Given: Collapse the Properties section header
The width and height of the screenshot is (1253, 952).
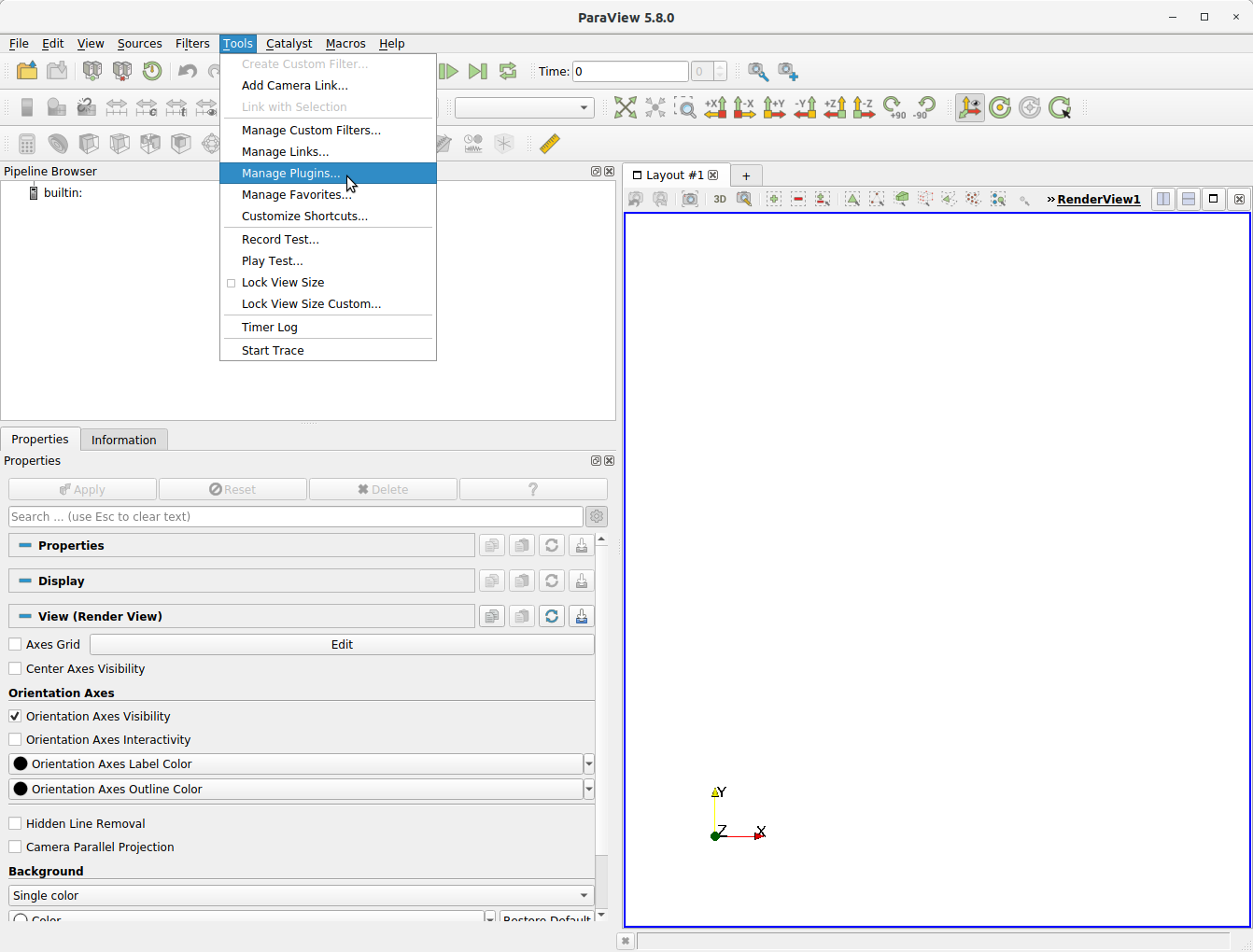Looking at the screenshot, I should pos(242,545).
